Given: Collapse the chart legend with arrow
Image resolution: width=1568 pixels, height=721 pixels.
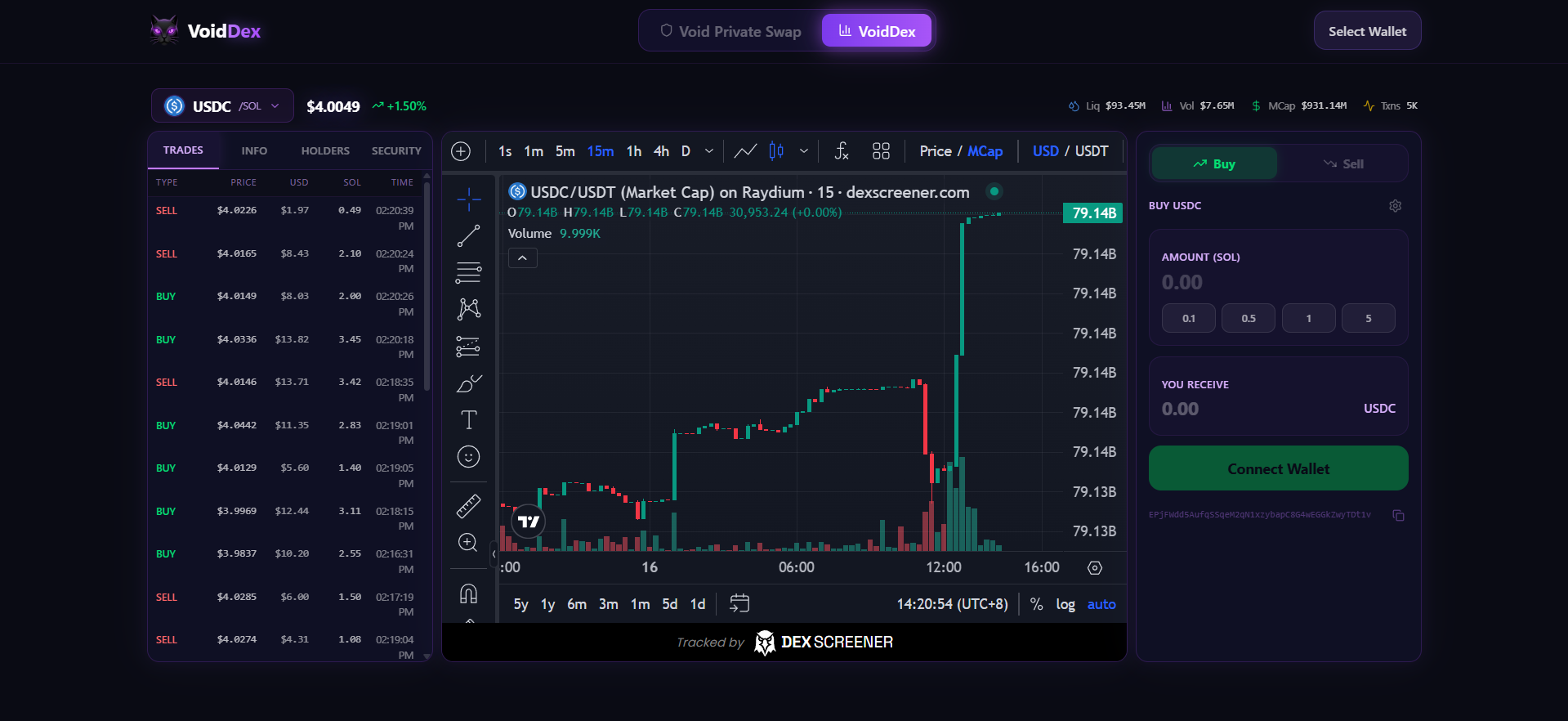Looking at the screenshot, I should (522, 258).
